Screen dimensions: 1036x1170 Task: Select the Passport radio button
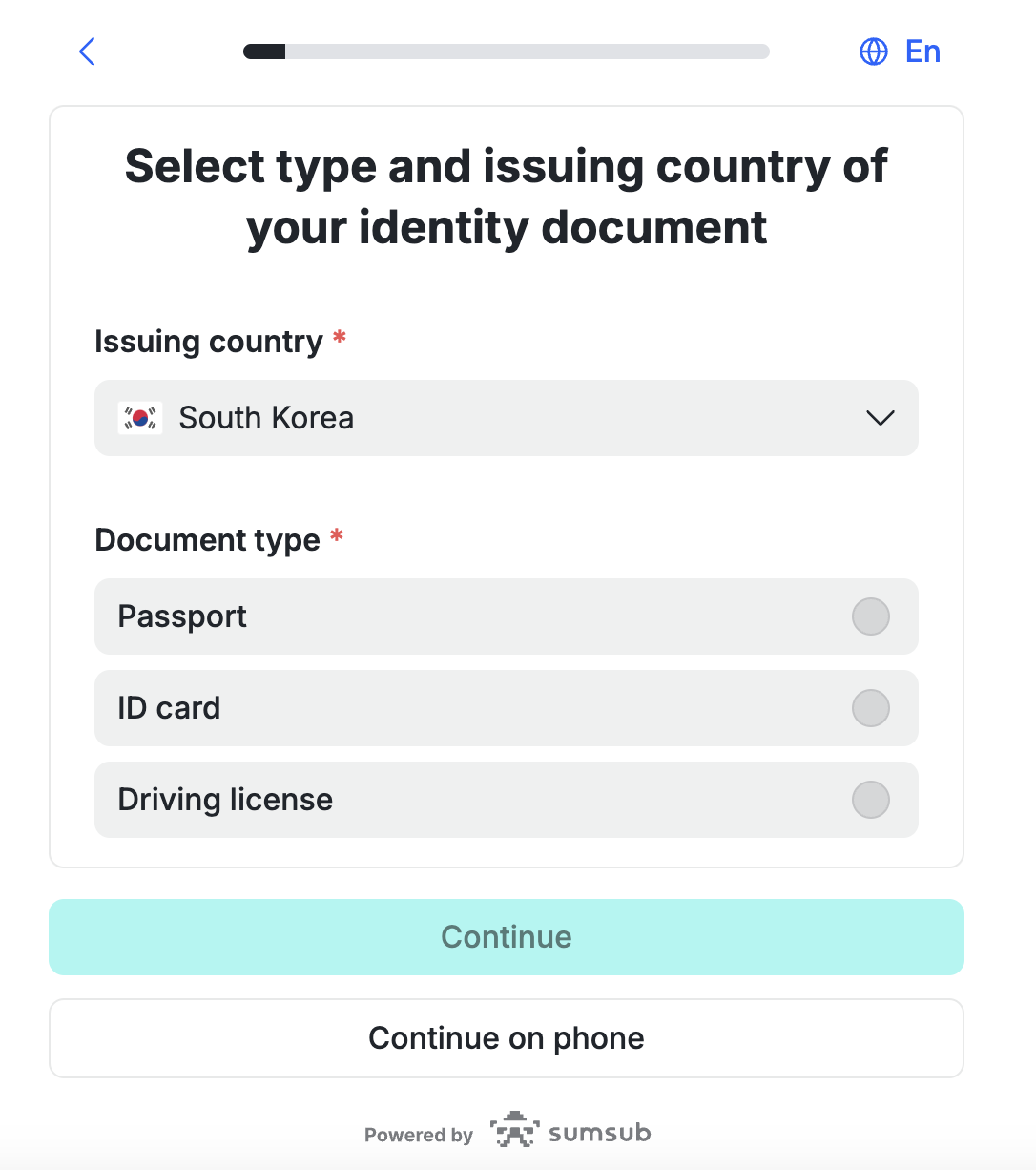click(x=871, y=616)
